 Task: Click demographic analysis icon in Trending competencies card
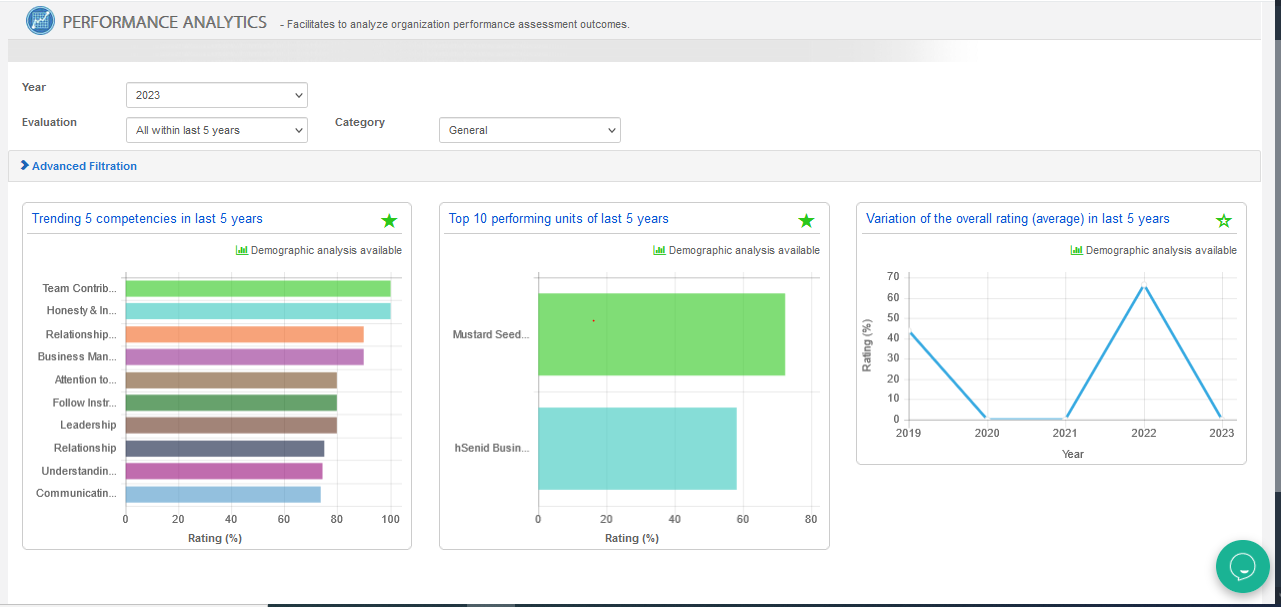pyautogui.click(x=241, y=250)
